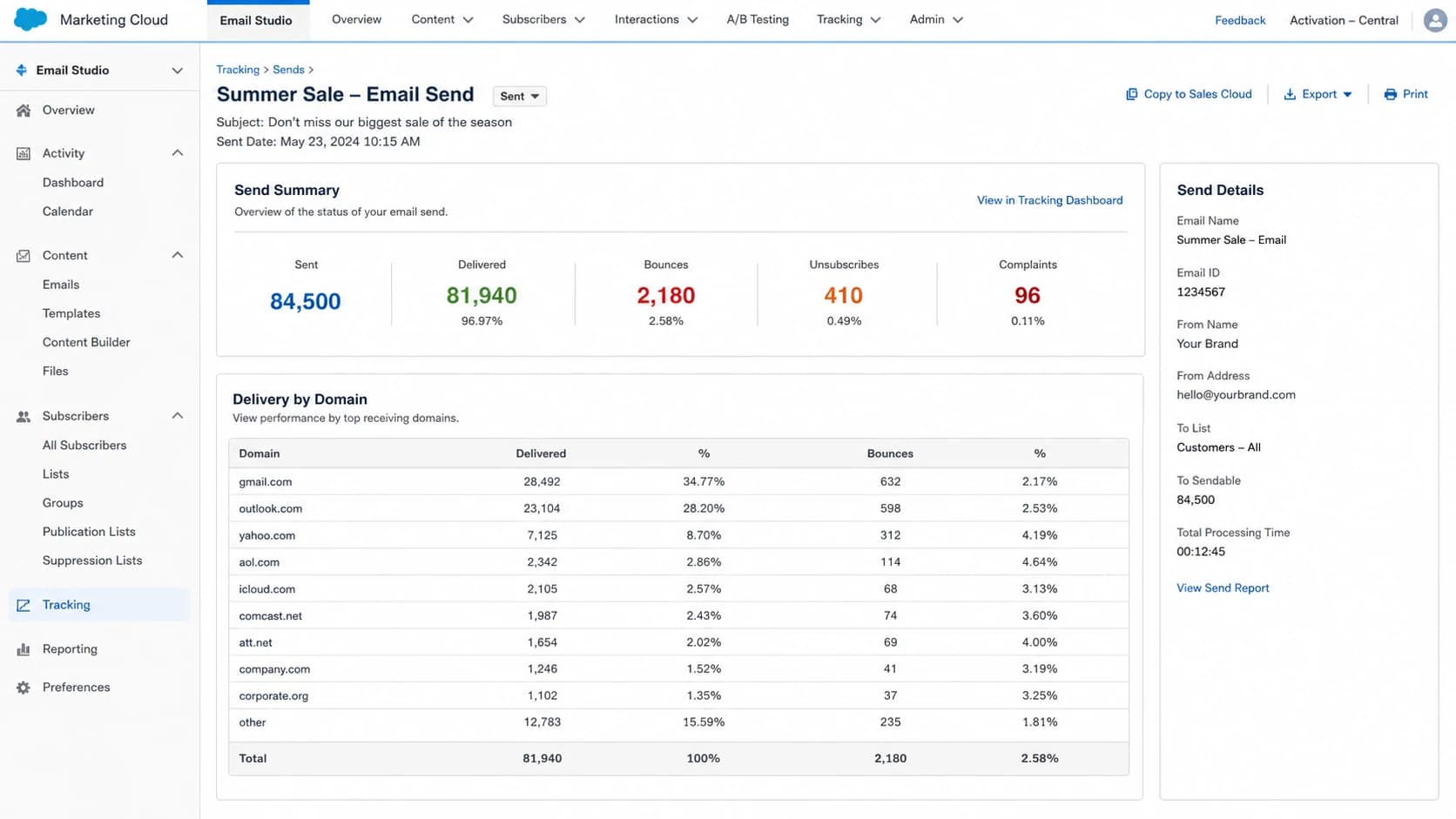Open Files in the sidebar
Viewport: 1456px width, 819px height.
tap(56, 371)
